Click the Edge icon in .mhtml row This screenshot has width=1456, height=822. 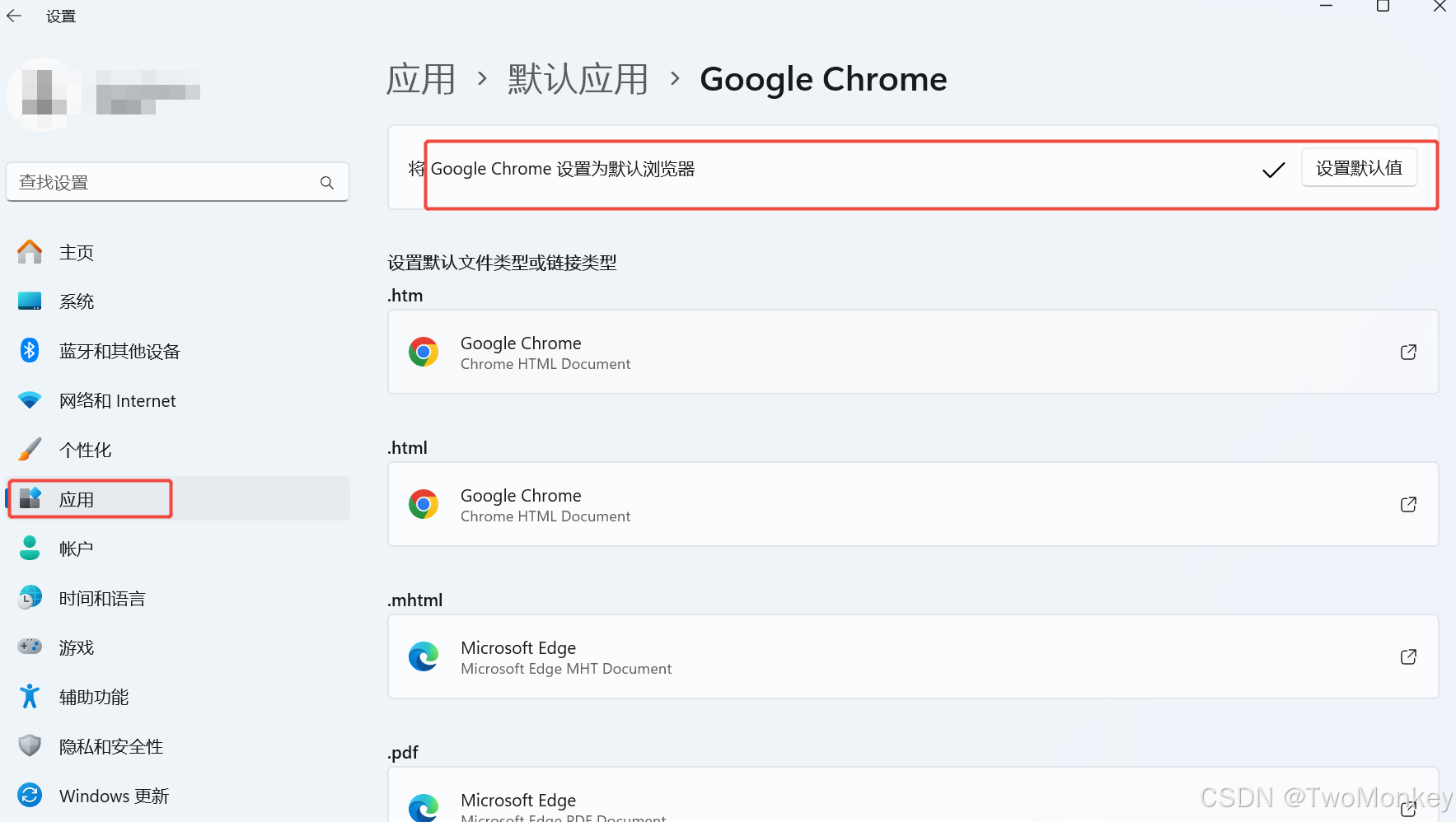[424, 656]
